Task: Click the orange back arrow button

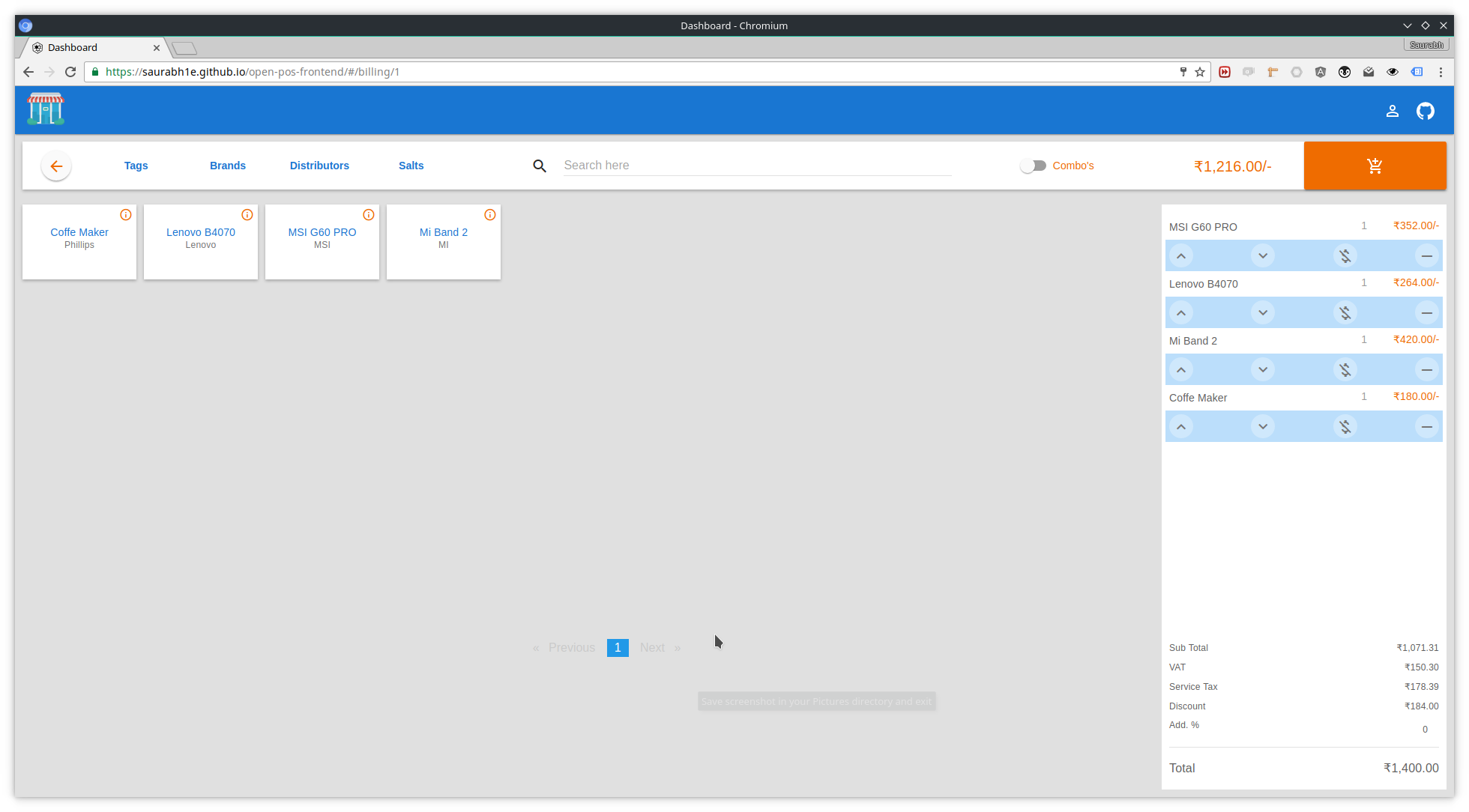Action: tap(56, 166)
